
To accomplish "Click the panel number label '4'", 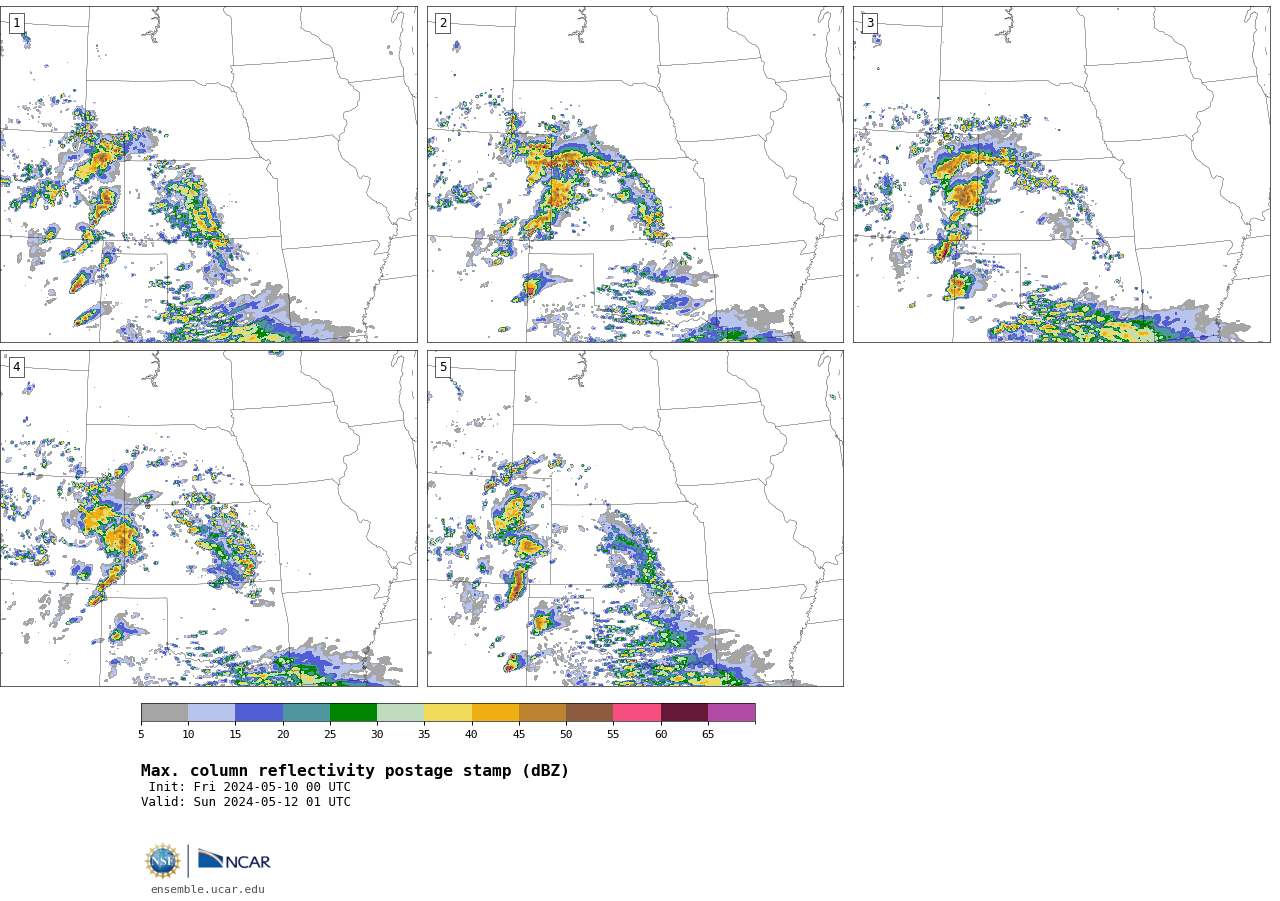I will coord(16,367).
